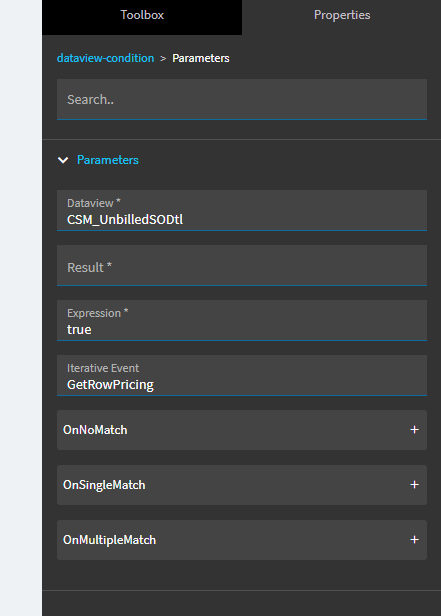Expand the OnMultipleMatch row
Screen dimensions: 441x616
click(x=242, y=540)
